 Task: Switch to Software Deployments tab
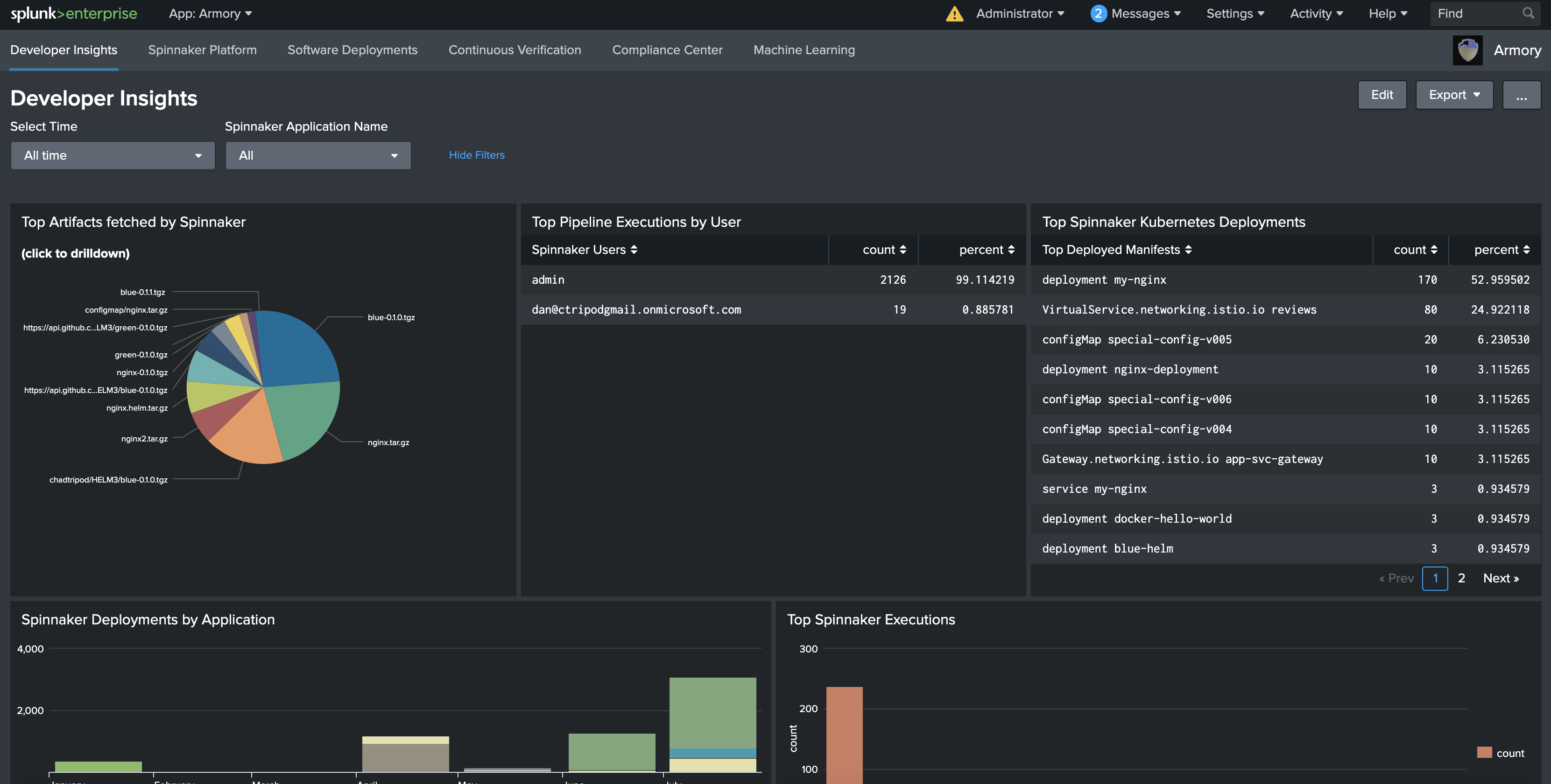click(352, 50)
